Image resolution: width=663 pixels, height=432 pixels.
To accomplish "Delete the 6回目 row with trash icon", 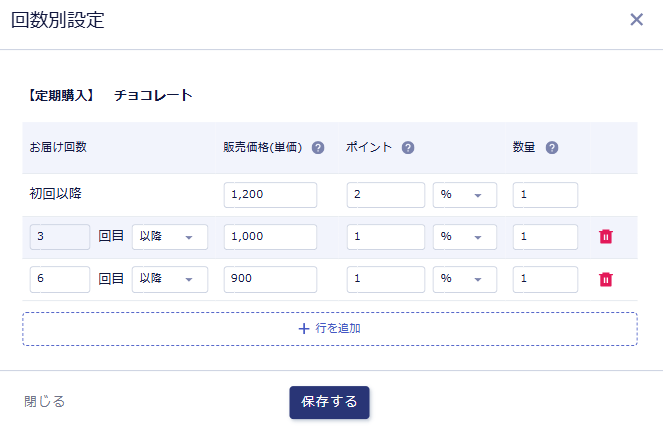I will (x=605, y=279).
